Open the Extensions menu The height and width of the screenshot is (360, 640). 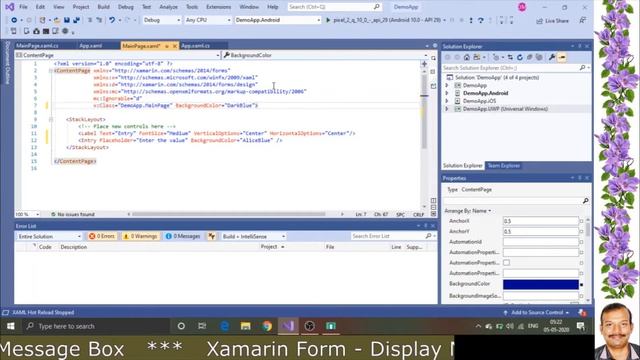click(218, 7)
